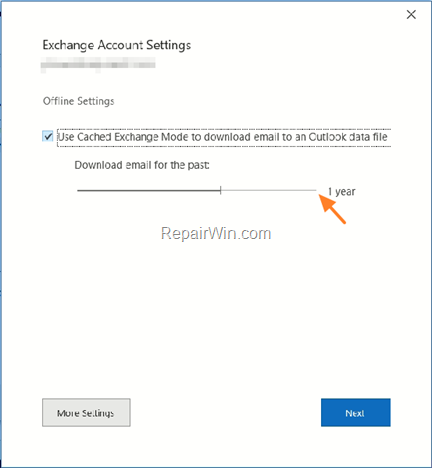Open More Settings
This screenshot has width=432, height=468.
[86, 413]
